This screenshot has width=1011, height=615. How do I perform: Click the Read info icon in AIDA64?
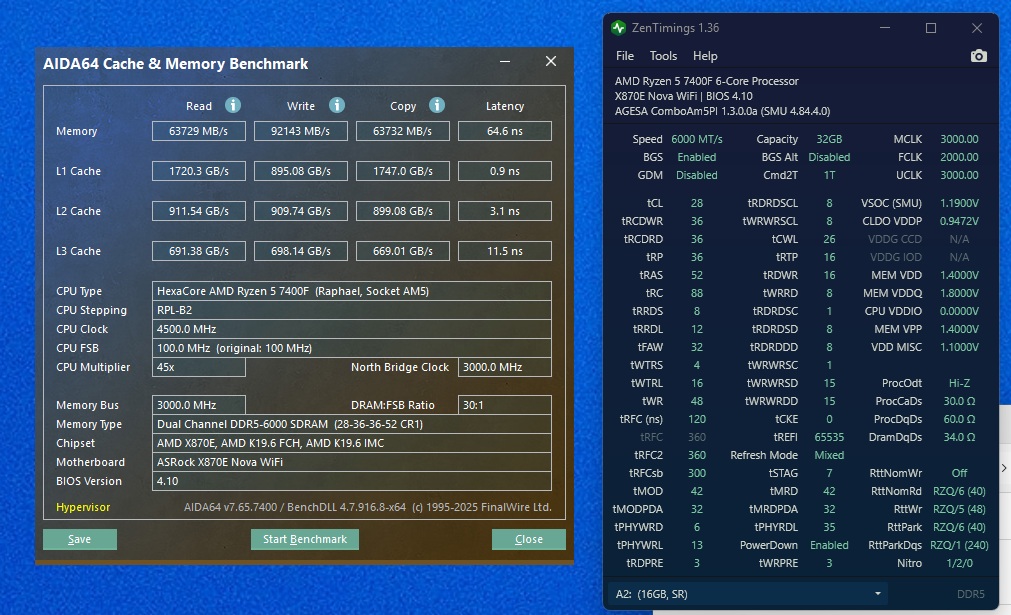click(x=233, y=105)
